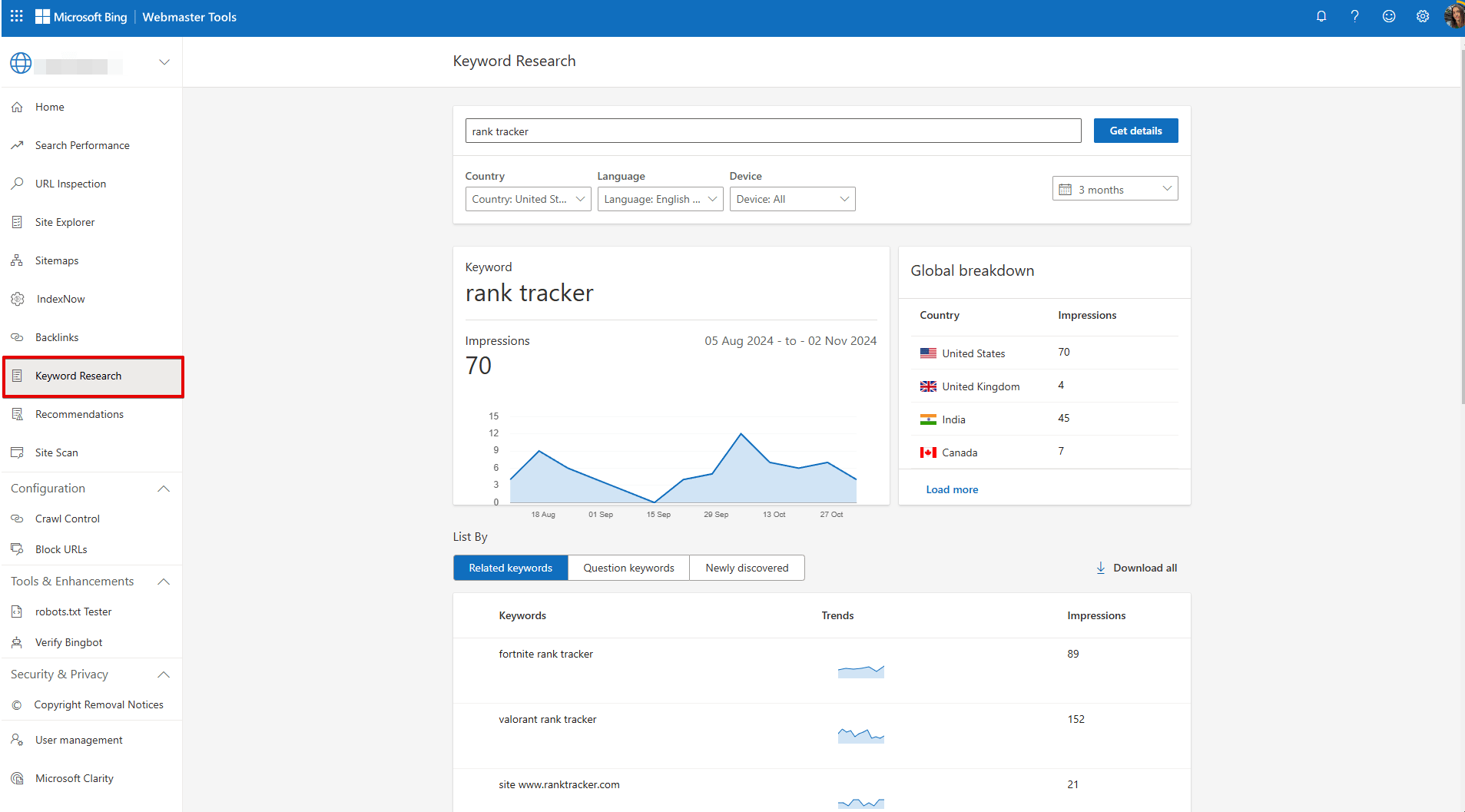
Task: Click the United Kingdom country row
Action: point(1044,386)
